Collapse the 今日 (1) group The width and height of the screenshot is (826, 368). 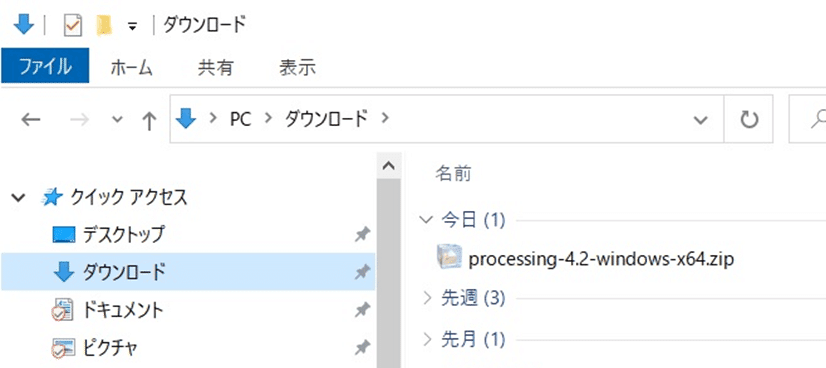[x=427, y=220]
